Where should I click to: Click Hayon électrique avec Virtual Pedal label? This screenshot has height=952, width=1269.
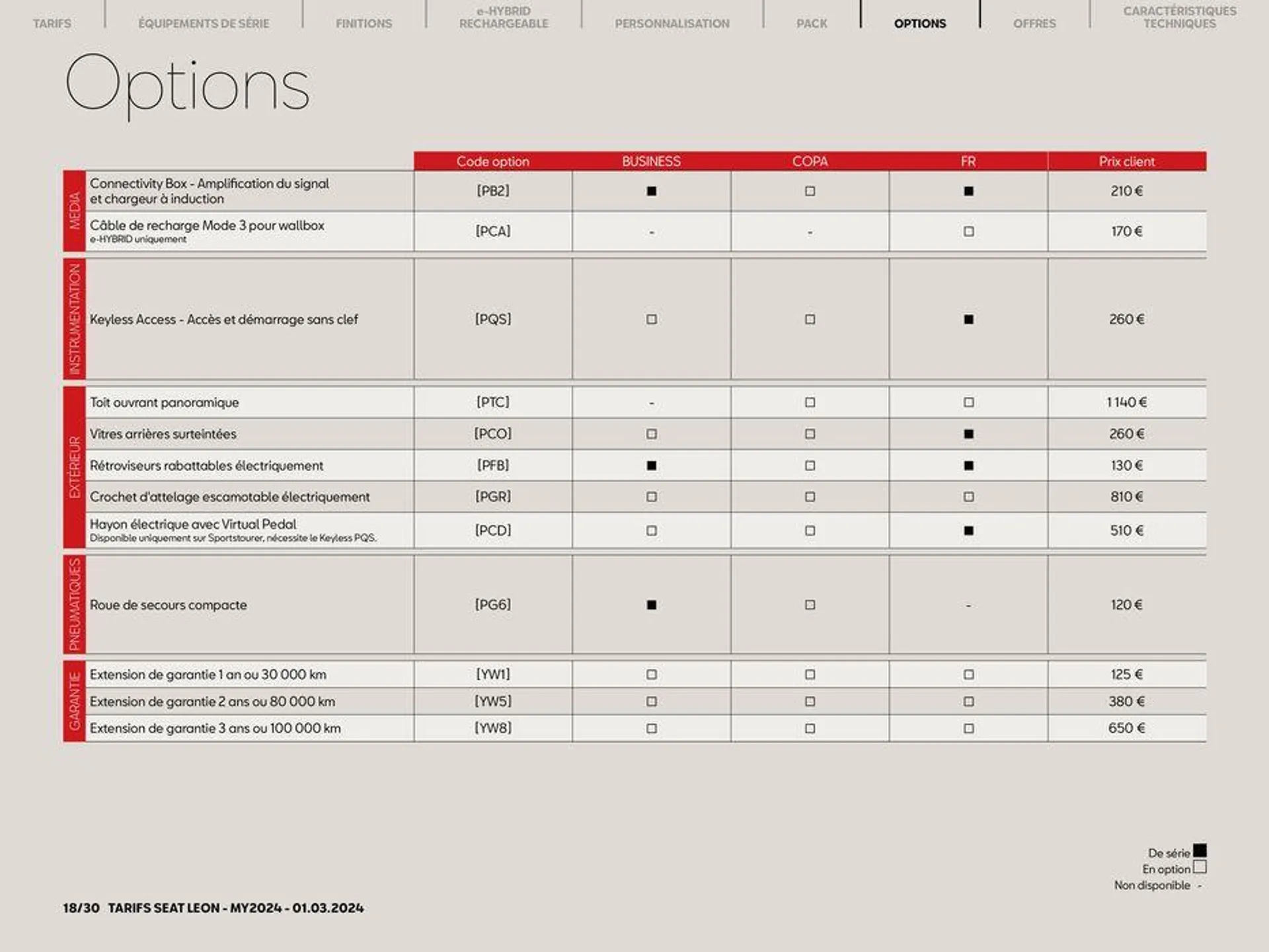[x=193, y=525]
